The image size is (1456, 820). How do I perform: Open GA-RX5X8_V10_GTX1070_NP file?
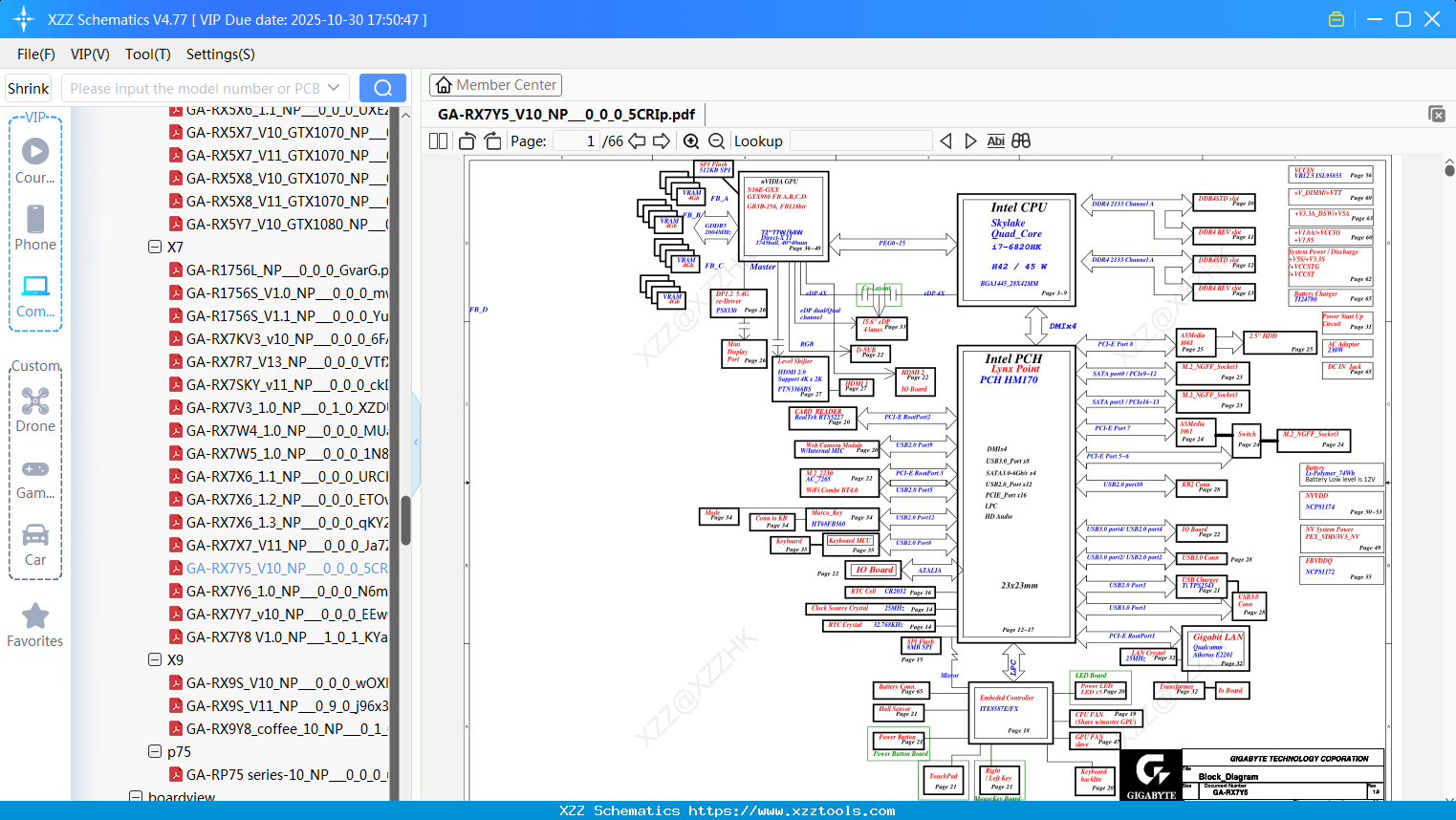287,178
